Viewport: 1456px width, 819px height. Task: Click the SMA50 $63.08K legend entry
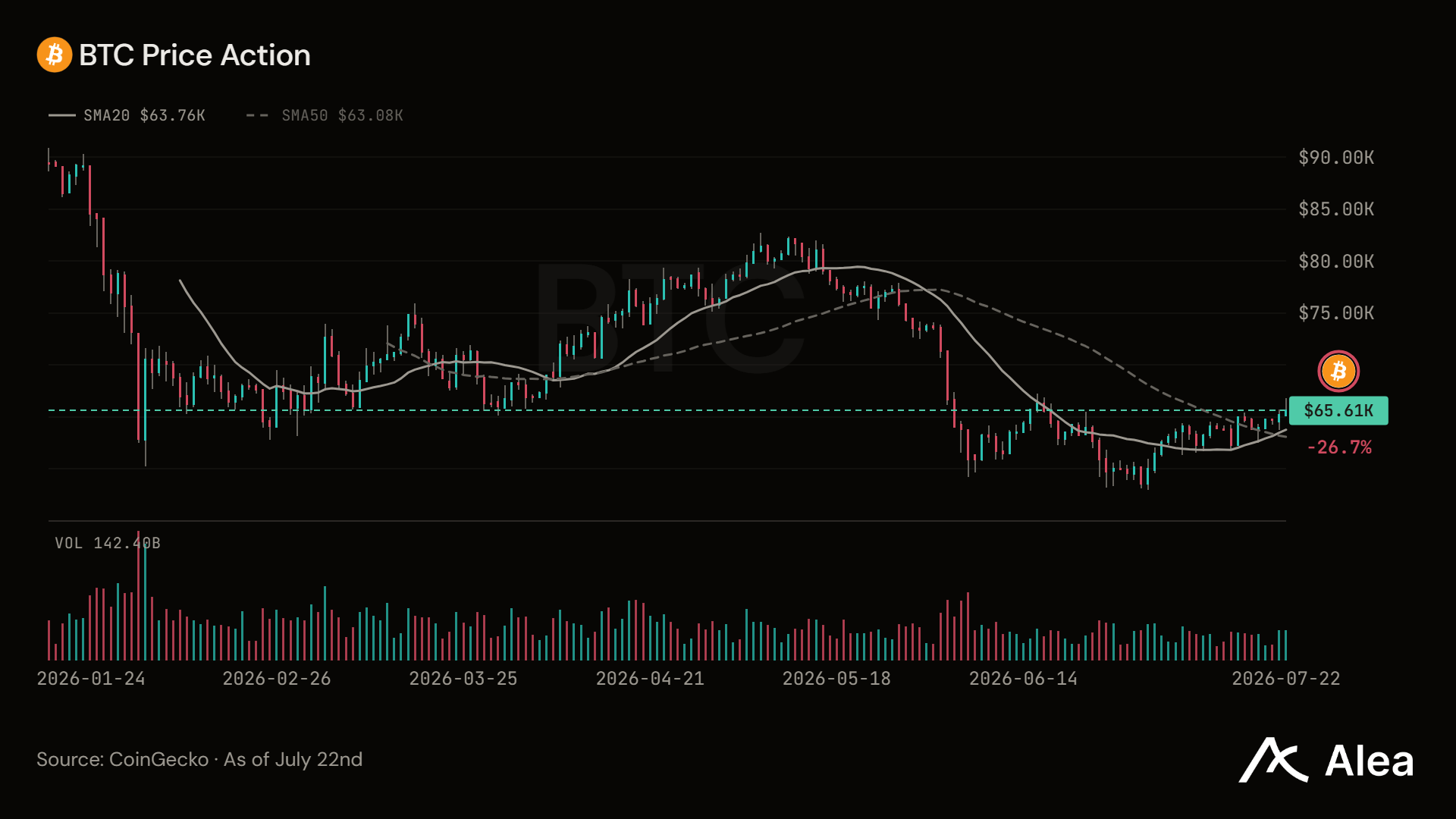coord(325,115)
